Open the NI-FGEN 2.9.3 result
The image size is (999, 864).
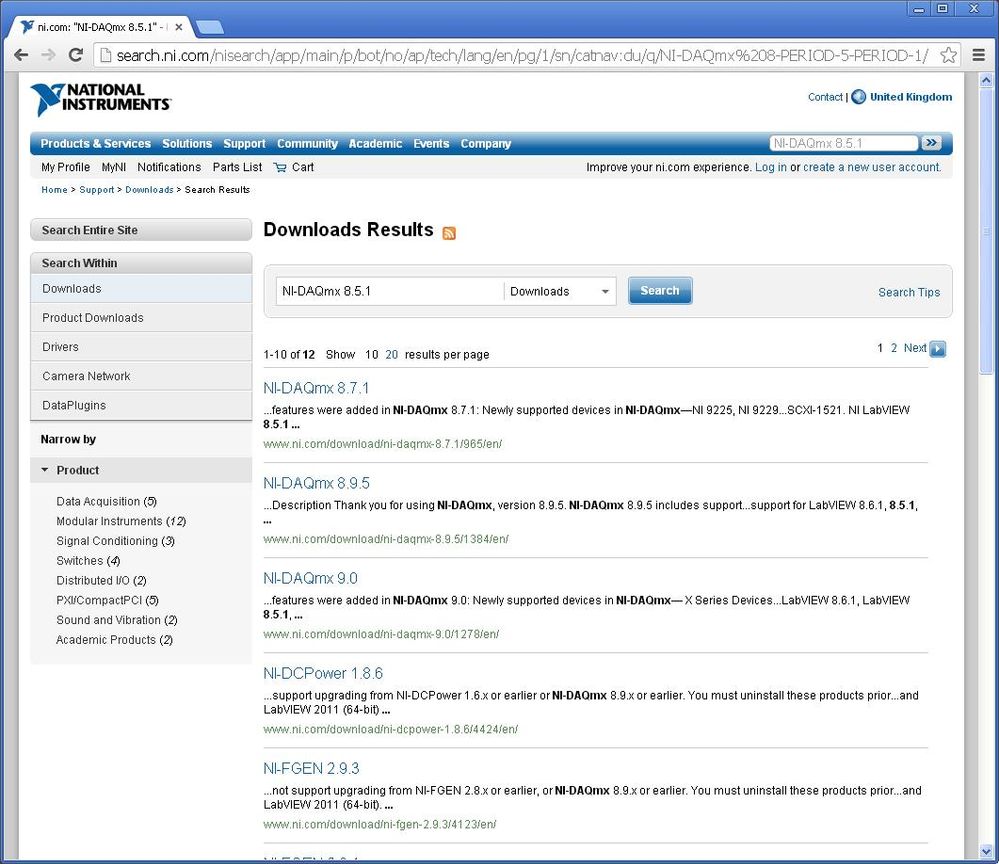coord(312,768)
